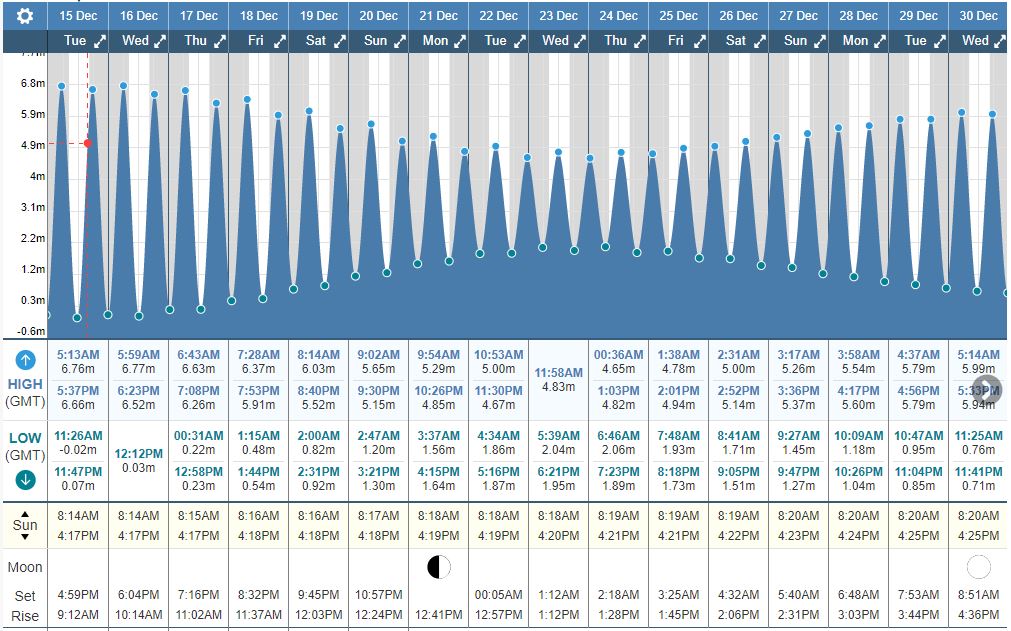This screenshot has width=1011, height=631.
Task: Click the right-chevron next days button
Action: tap(988, 390)
